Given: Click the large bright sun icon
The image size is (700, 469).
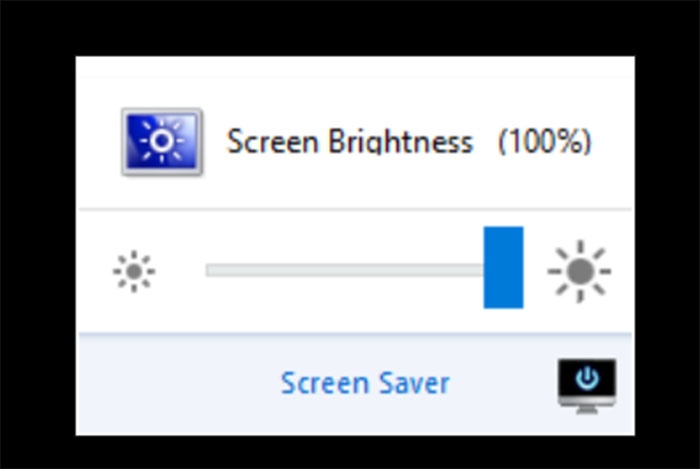Looking at the screenshot, I should [x=579, y=270].
